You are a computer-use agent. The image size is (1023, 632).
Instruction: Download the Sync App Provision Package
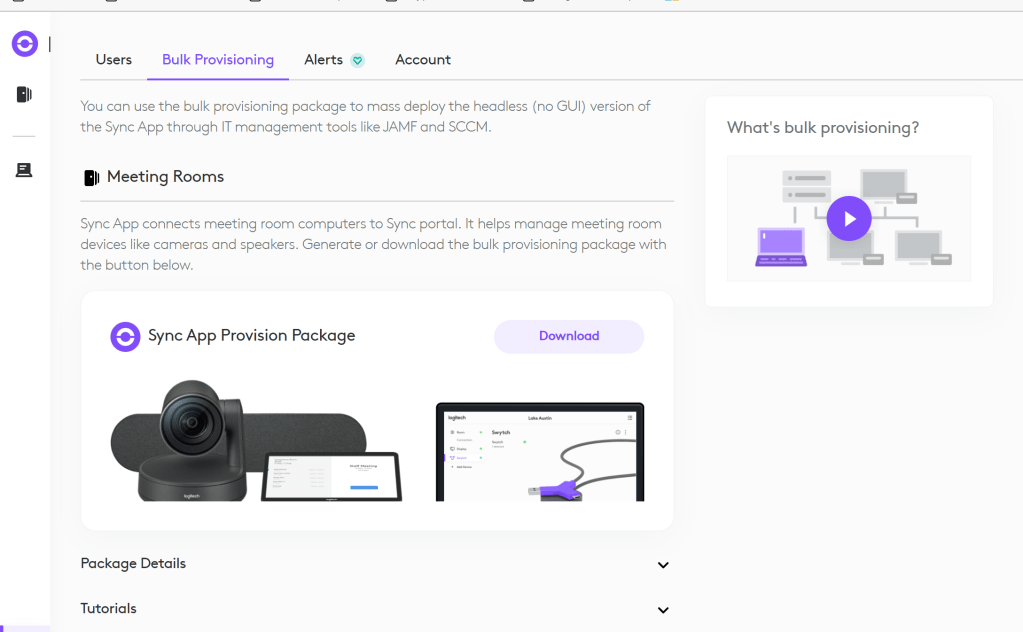pos(569,337)
